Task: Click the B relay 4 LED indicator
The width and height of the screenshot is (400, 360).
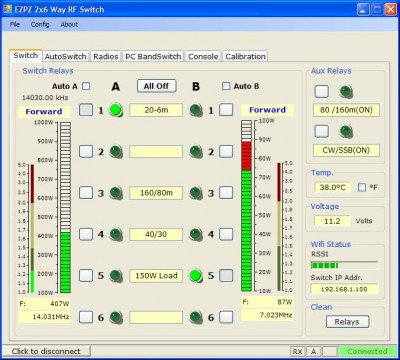Action: (x=196, y=234)
